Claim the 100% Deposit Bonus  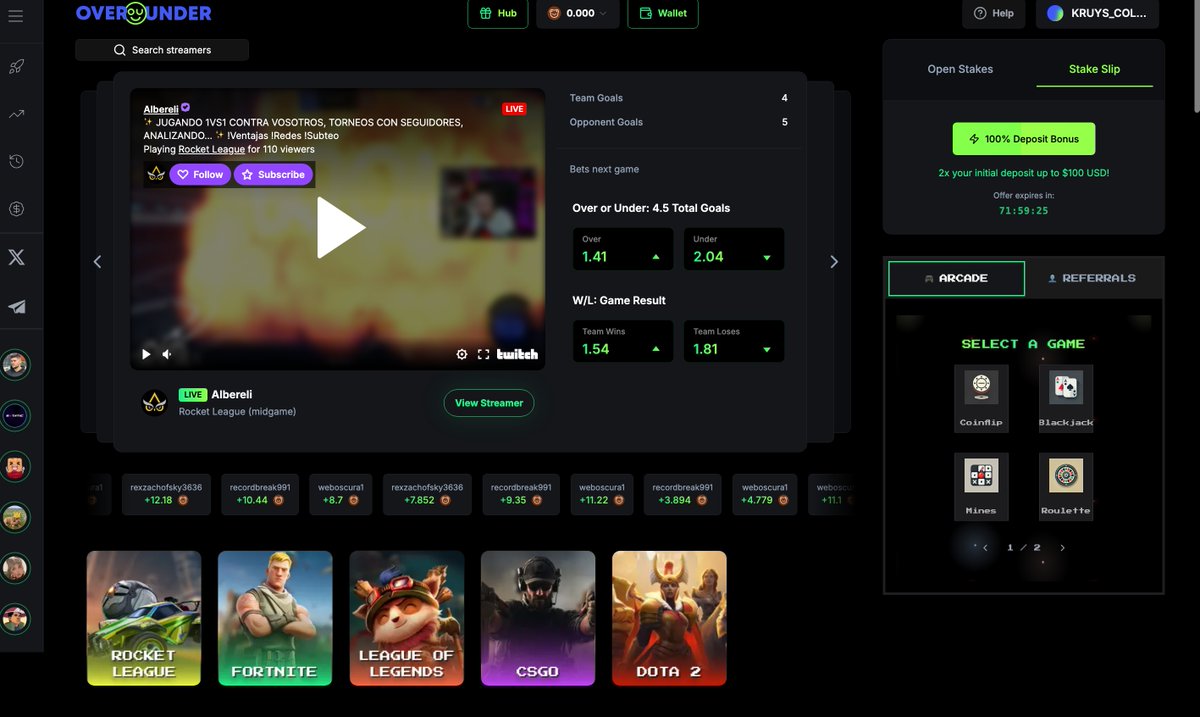[1024, 139]
